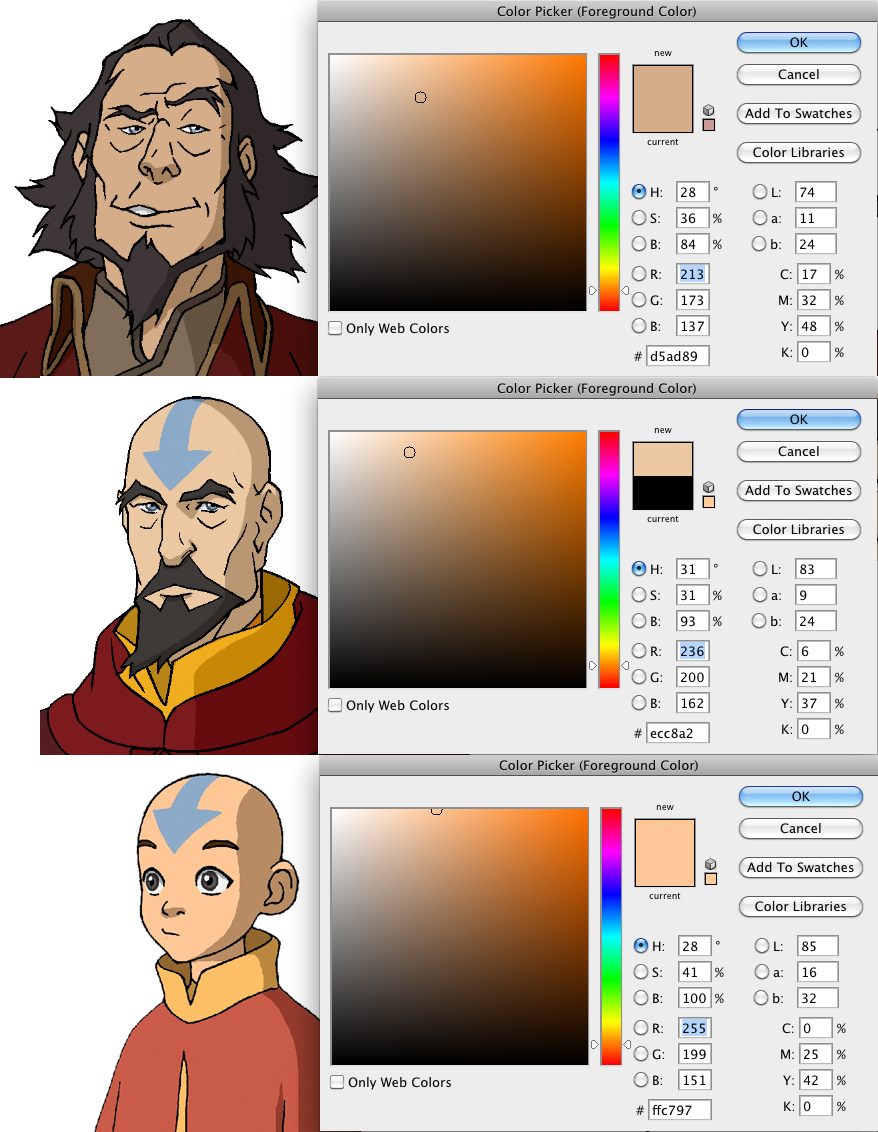Screen dimensions: 878x1132
Task: Click the black current color swatch in the middle dialog
Action: [x=663, y=493]
